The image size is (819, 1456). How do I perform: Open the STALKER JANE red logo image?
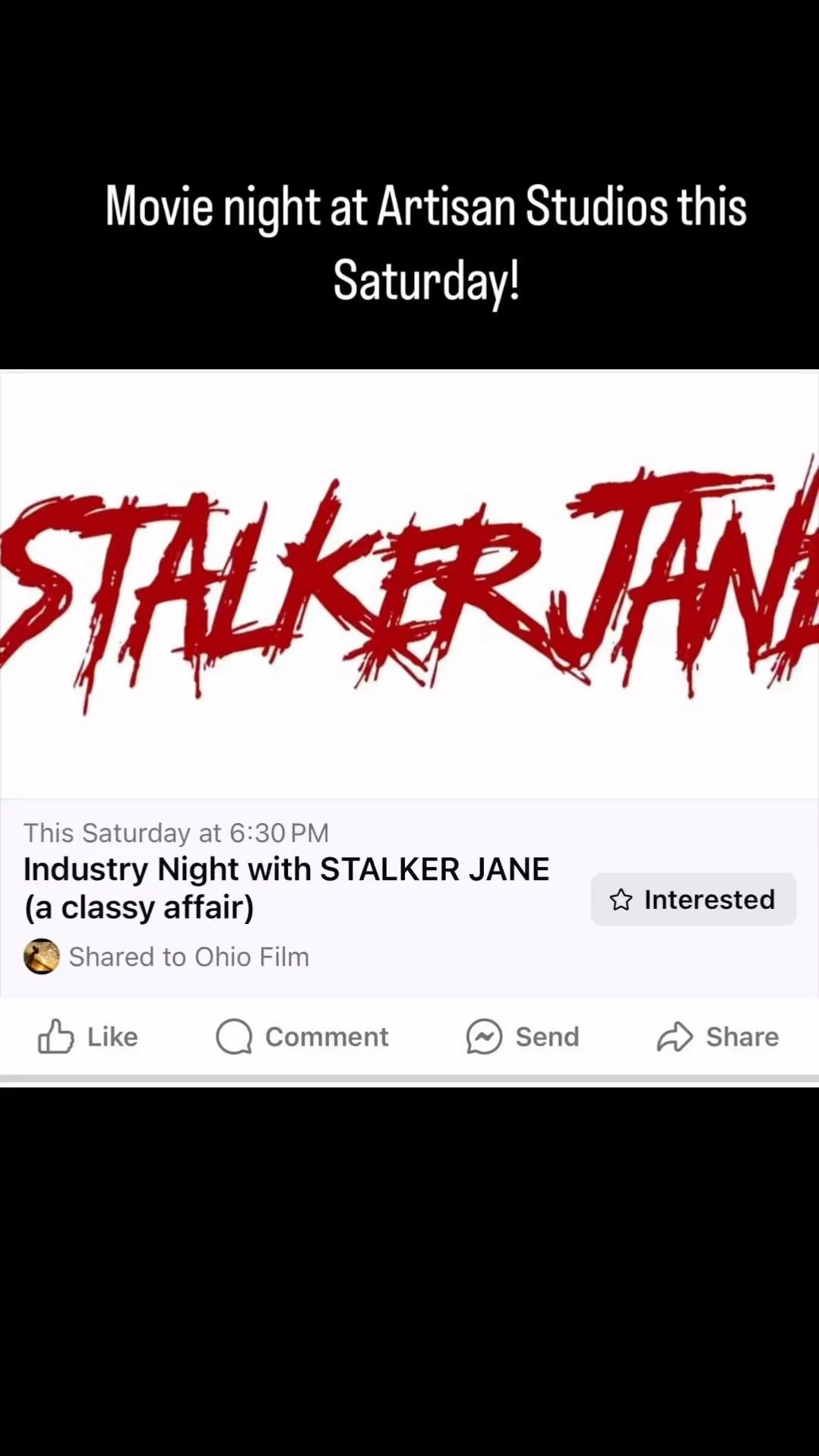pyautogui.click(x=409, y=584)
